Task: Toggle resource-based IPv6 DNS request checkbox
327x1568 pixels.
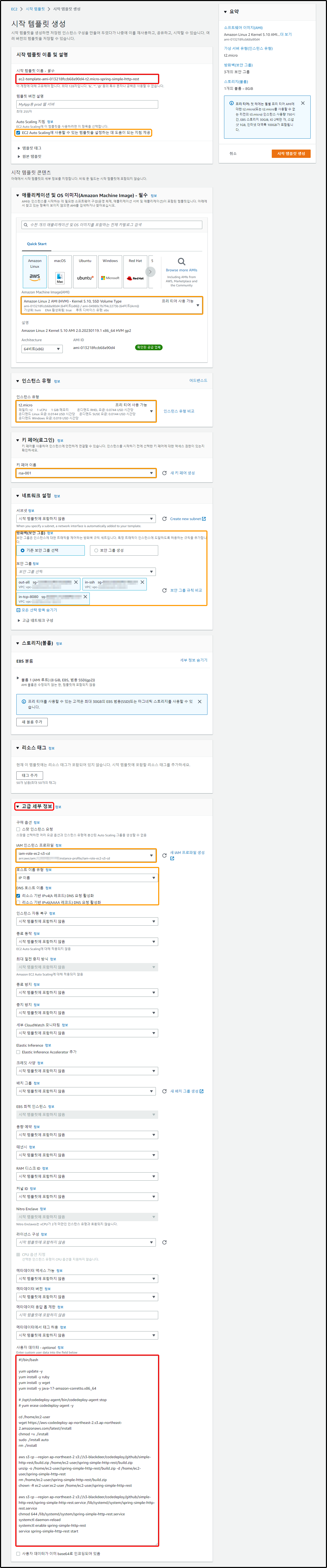Action: point(18,903)
